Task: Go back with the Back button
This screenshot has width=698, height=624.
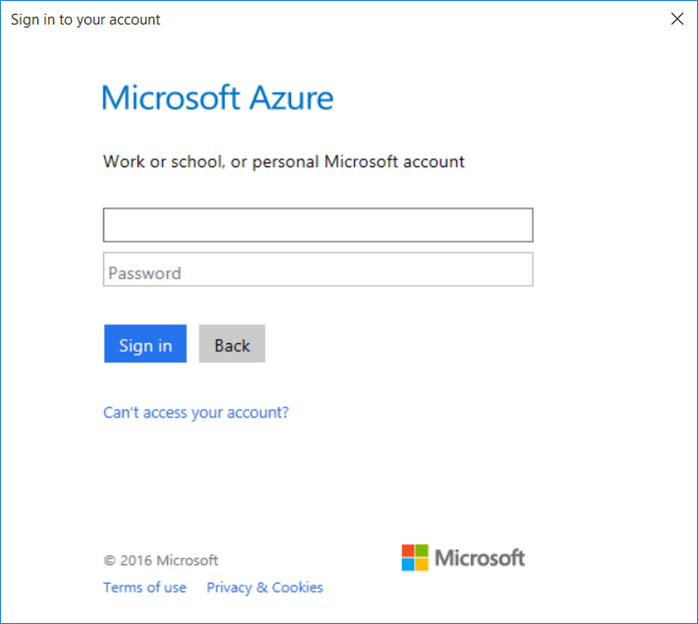Action: click(232, 344)
